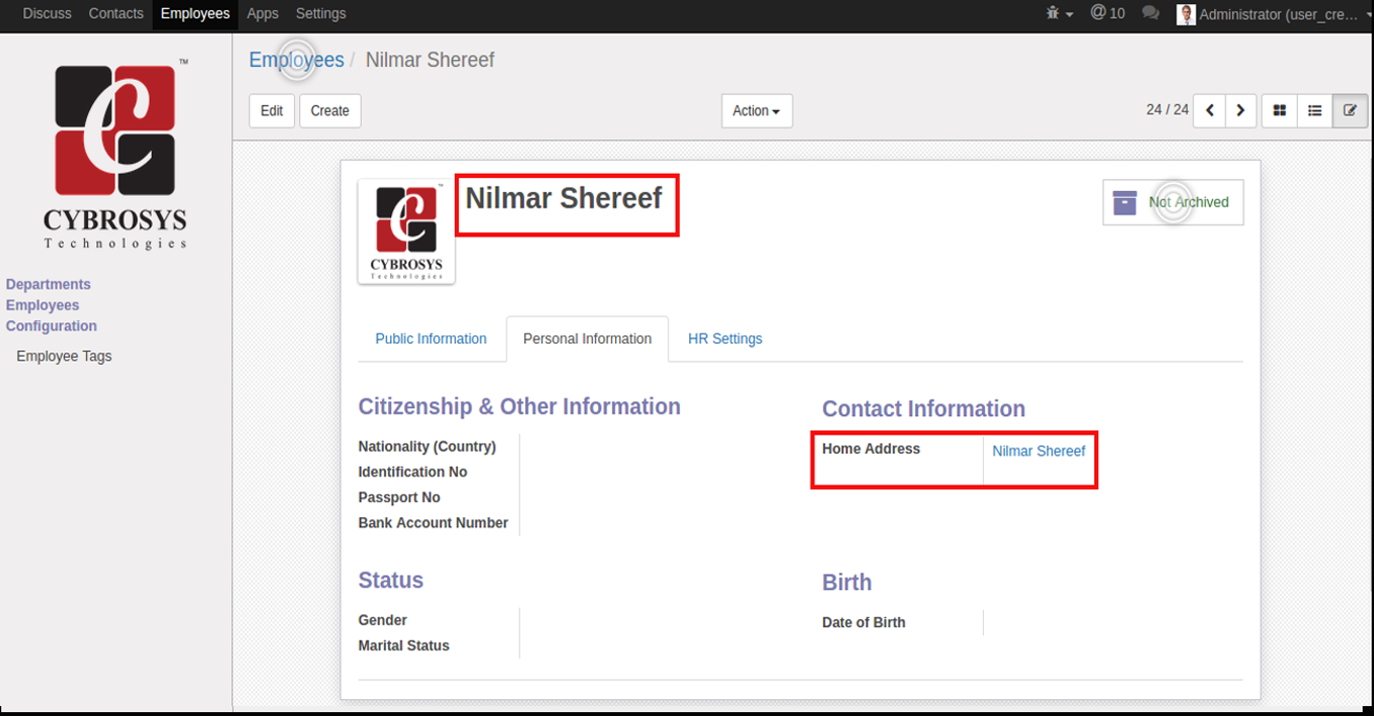Click the Nilmar Shereef name heading
The image size is (1374, 716).
coord(564,198)
